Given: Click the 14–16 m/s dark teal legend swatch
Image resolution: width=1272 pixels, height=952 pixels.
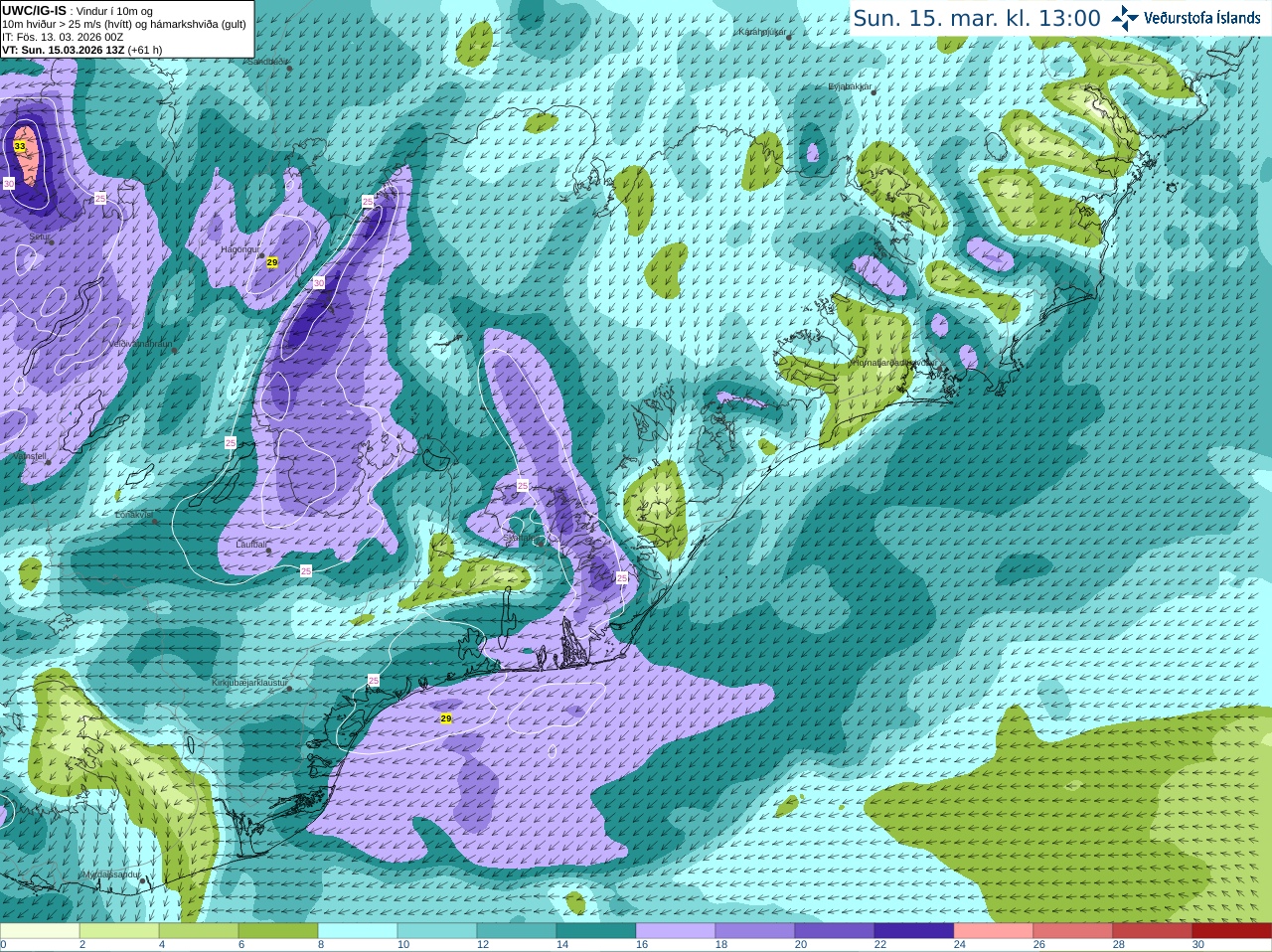Looking at the screenshot, I should [596, 931].
